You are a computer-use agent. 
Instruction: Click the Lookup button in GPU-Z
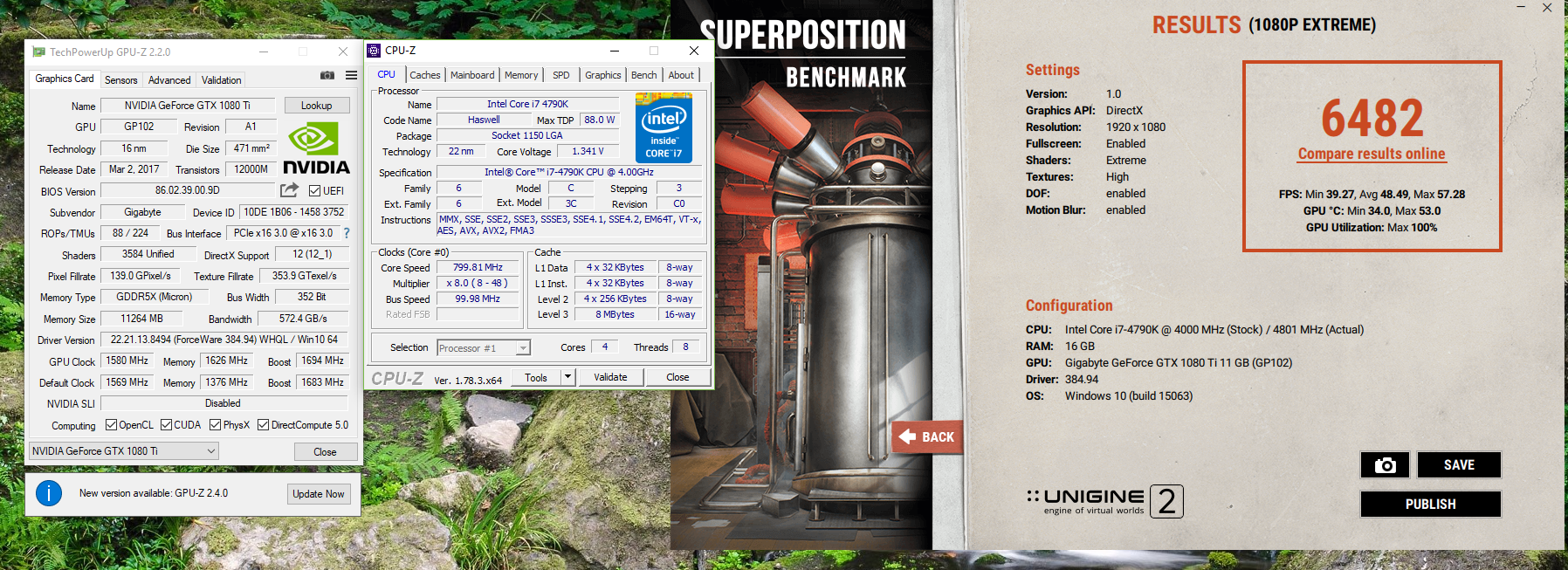[x=317, y=106]
